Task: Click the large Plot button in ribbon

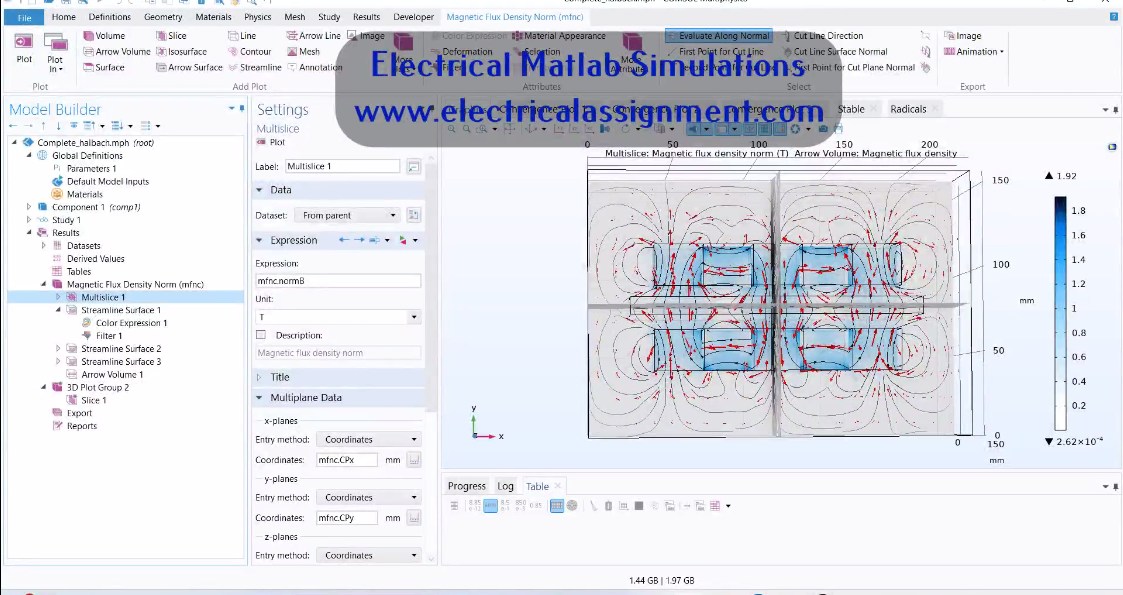Action: (x=24, y=48)
